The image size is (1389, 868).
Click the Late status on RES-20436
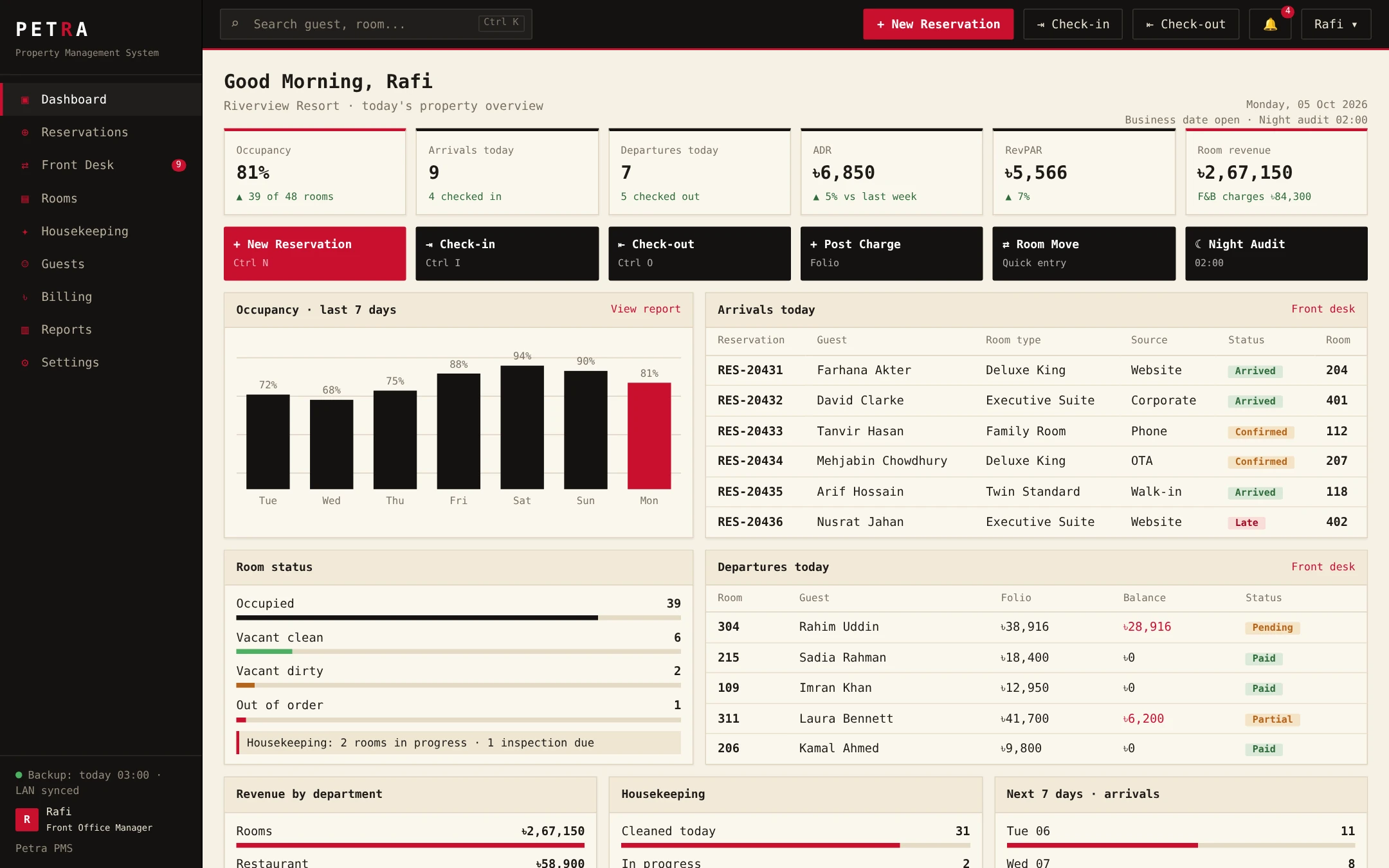(1246, 523)
